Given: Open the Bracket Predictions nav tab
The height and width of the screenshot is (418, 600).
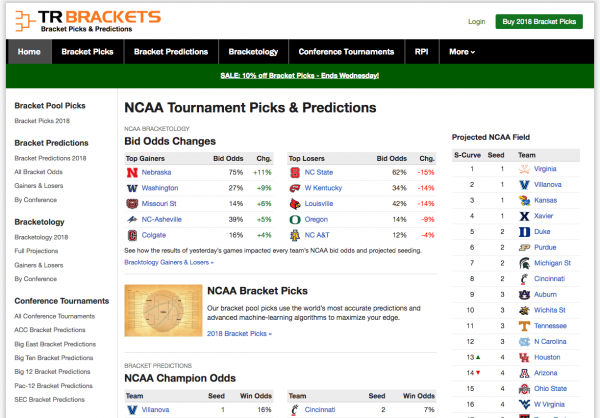Looking at the screenshot, I should [x=171, y=52].
